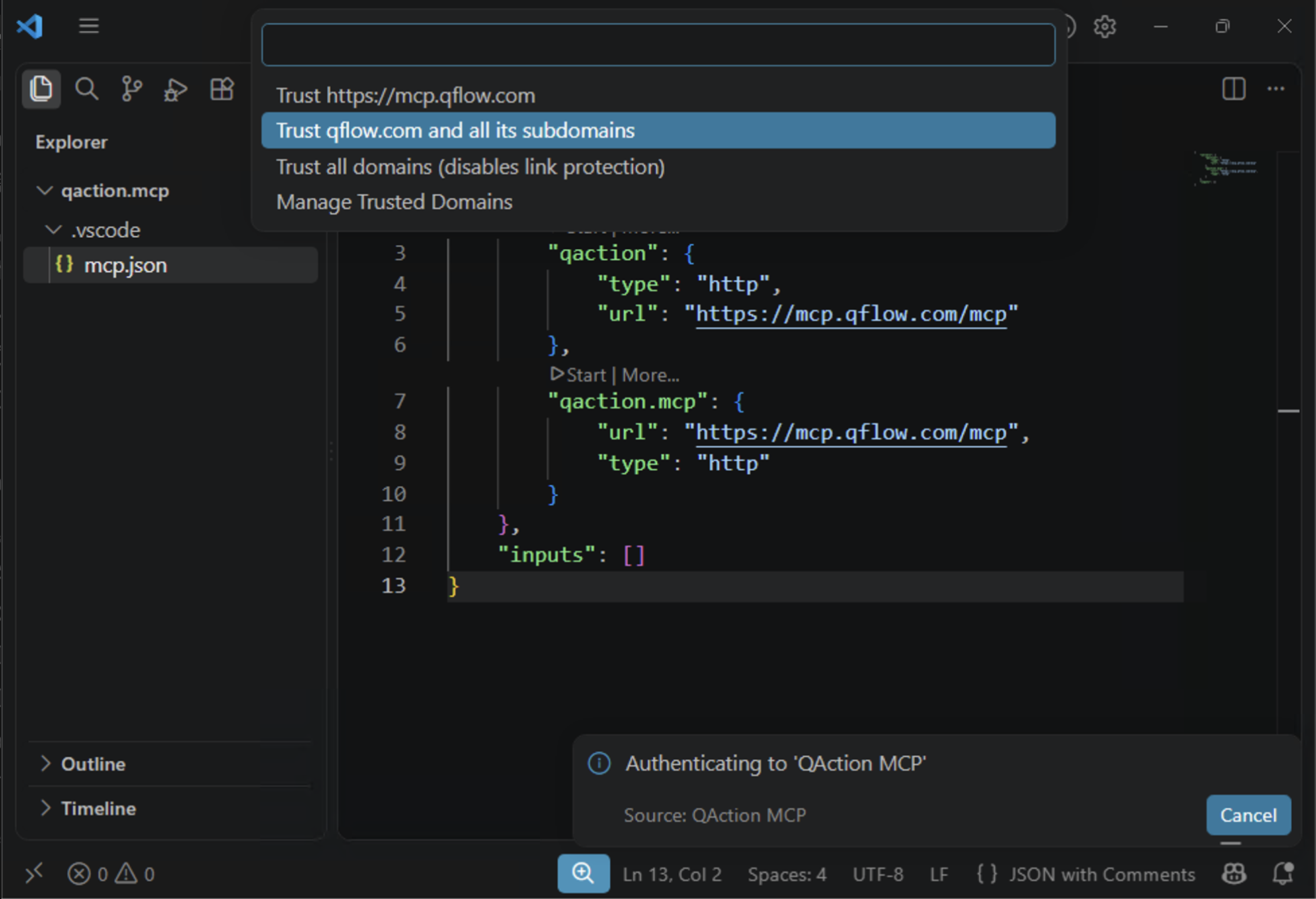Change language mode JSON with Comments
Image resolution: width=1316 pixels, height=899 pixels.
click(1102, 873)
